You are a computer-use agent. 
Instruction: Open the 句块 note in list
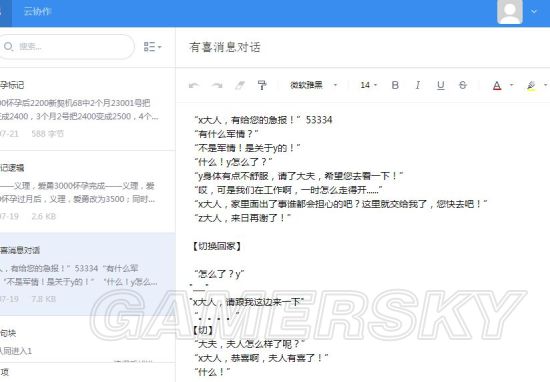coord(88,340)
